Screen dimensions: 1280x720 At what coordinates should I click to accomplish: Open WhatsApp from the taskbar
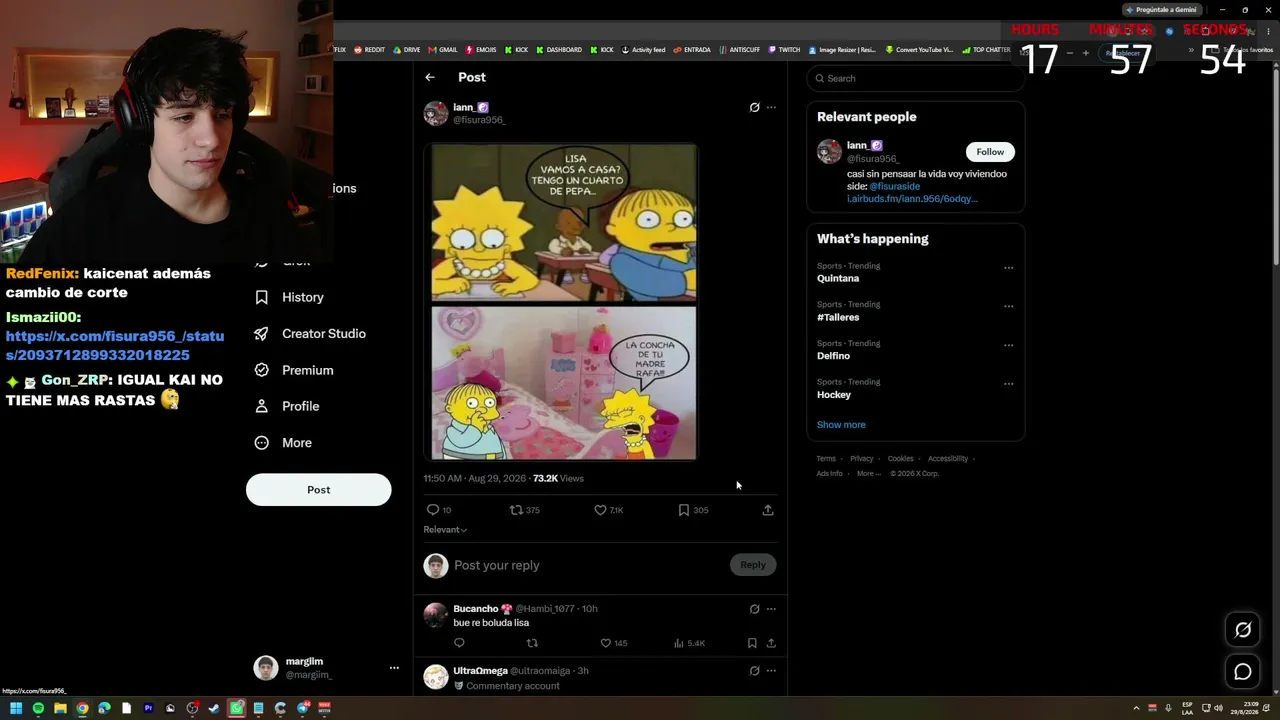coord(236,708)
